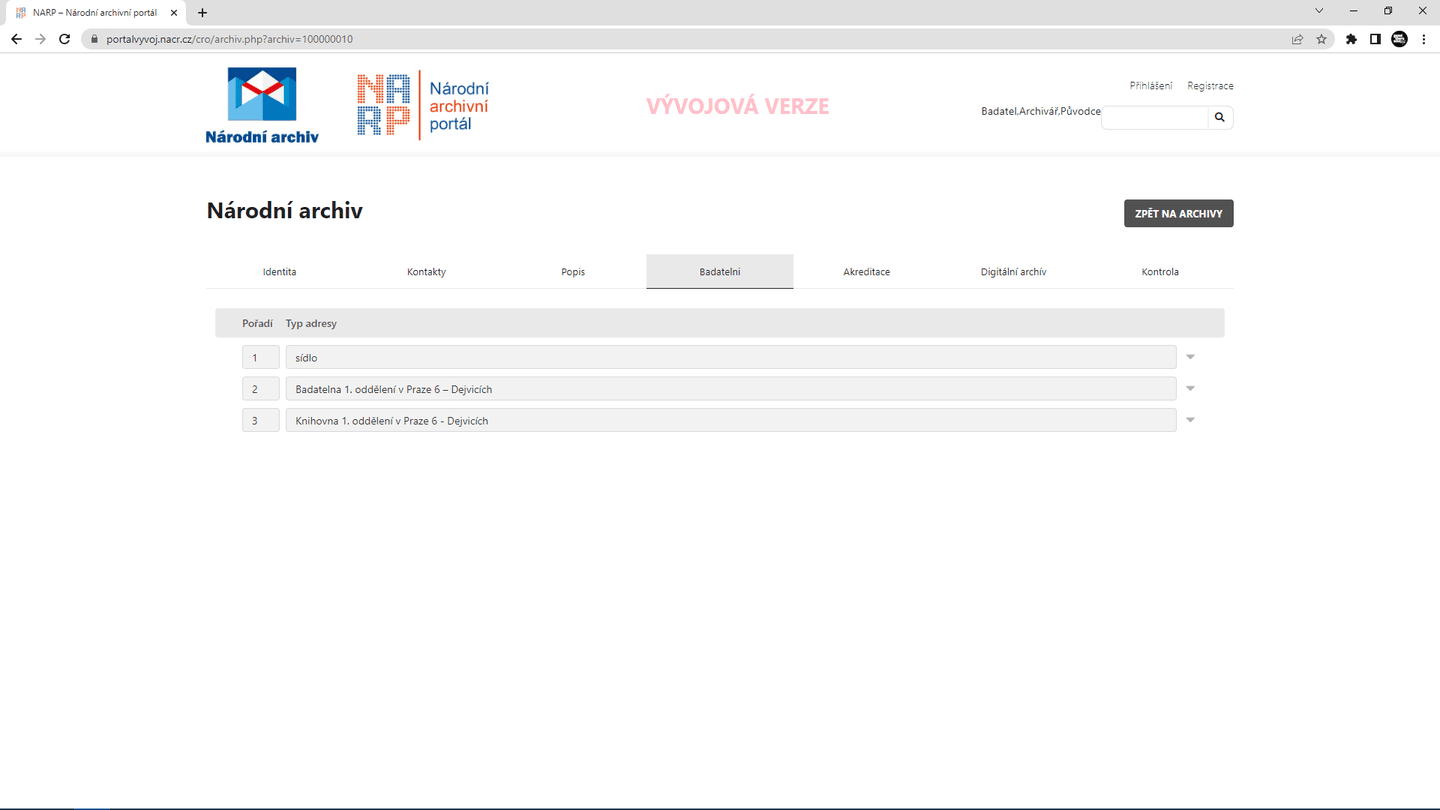Click the search magnifier icon

coord(1220,118)
